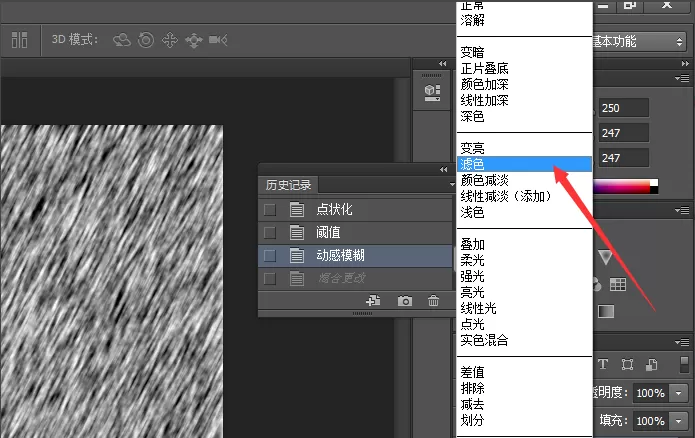
Task: Open the adjustments panel flyout menu
Action: click(x=683, y=210)
